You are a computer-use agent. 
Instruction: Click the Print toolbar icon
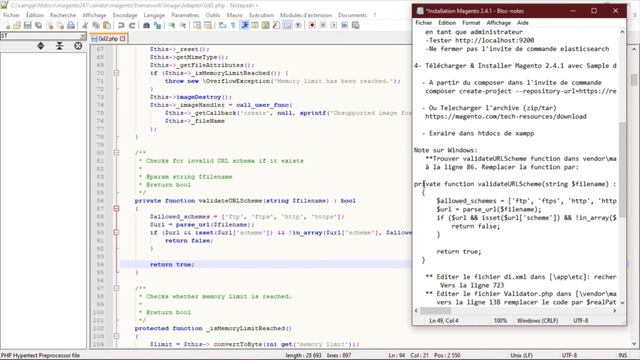click(x=71, y=25)
